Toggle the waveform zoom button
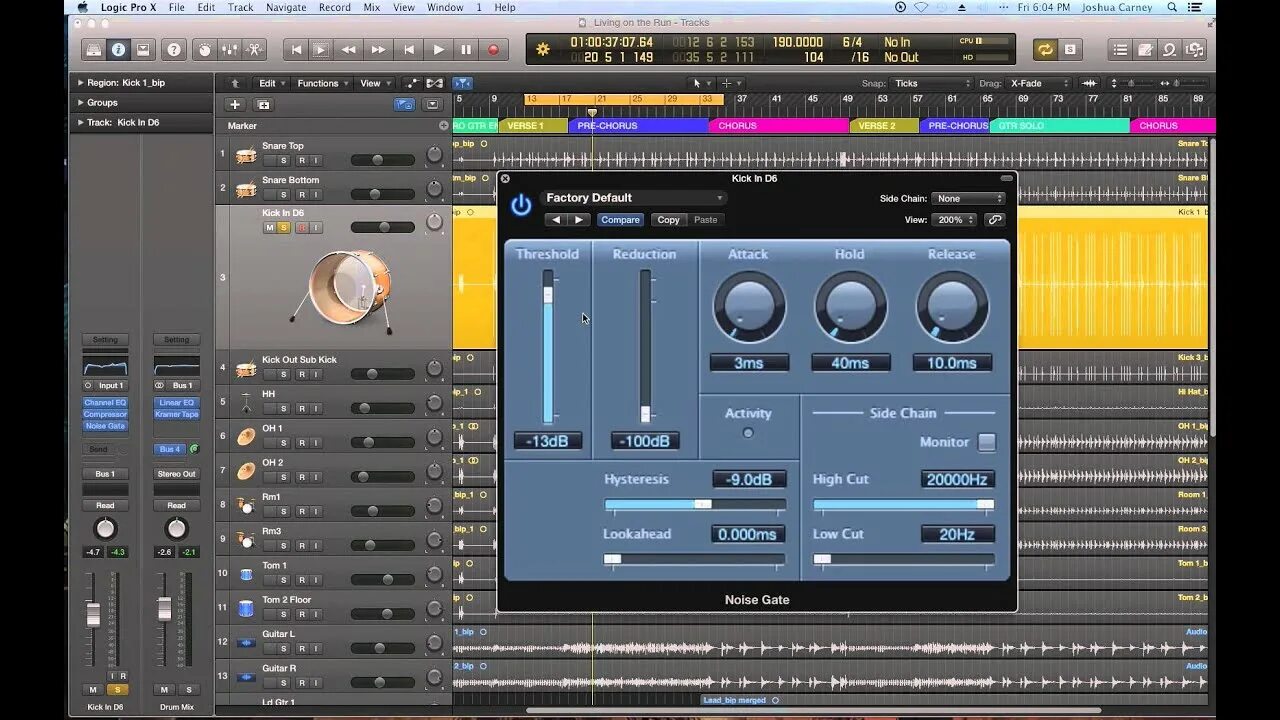Viewport: 1280px width, 720px height. (1089, 83)
